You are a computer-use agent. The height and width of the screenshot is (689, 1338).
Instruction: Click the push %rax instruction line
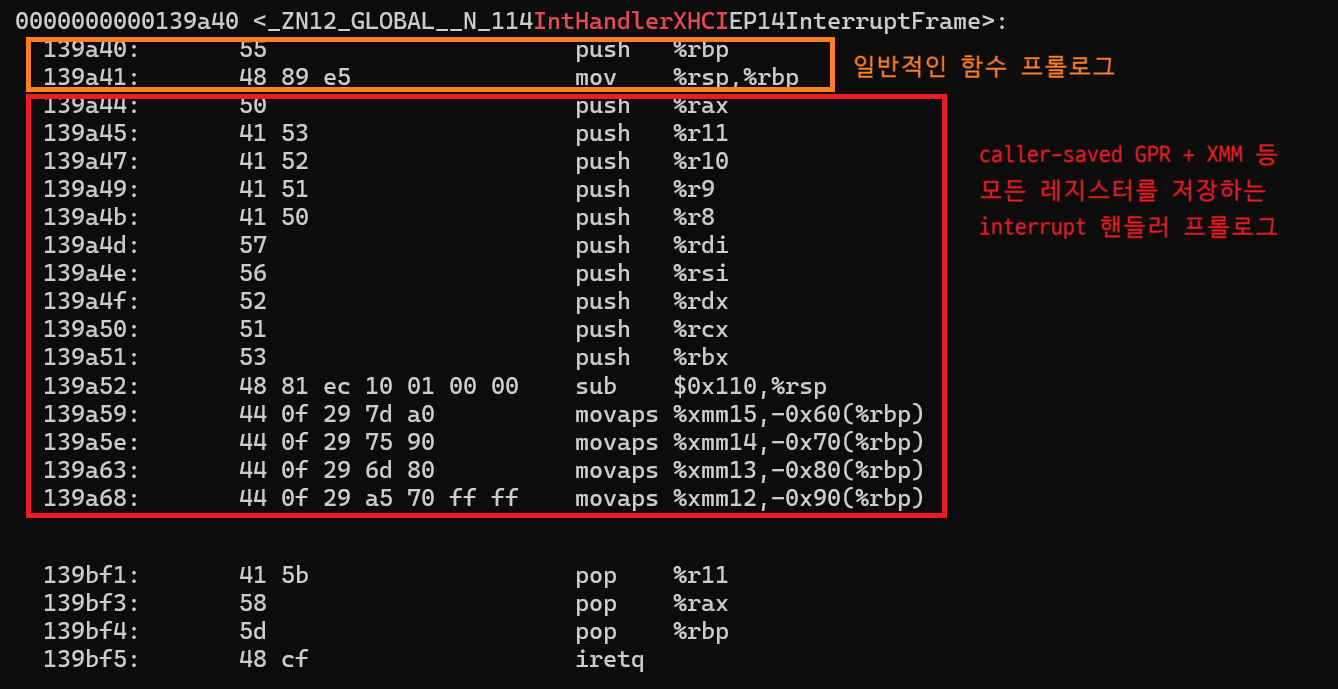click(x=651, y=105)
